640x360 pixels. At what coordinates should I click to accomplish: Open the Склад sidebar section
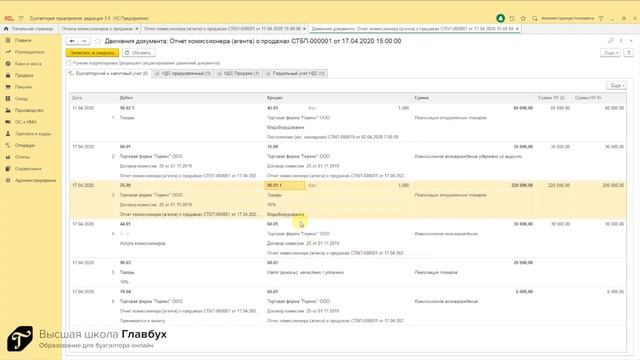21,98
